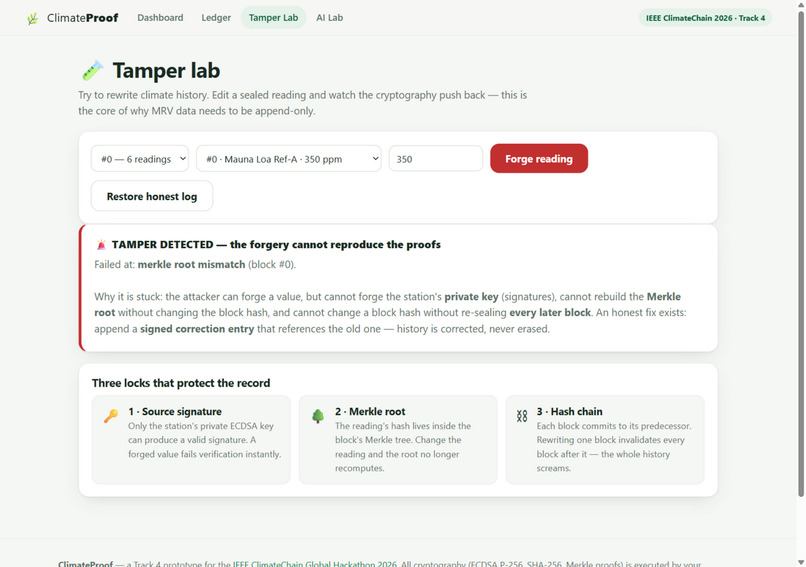The width and height of the screenshot is (806, 567).
Task: Select the Tamper Lab tab
Action: coord(273,17)
